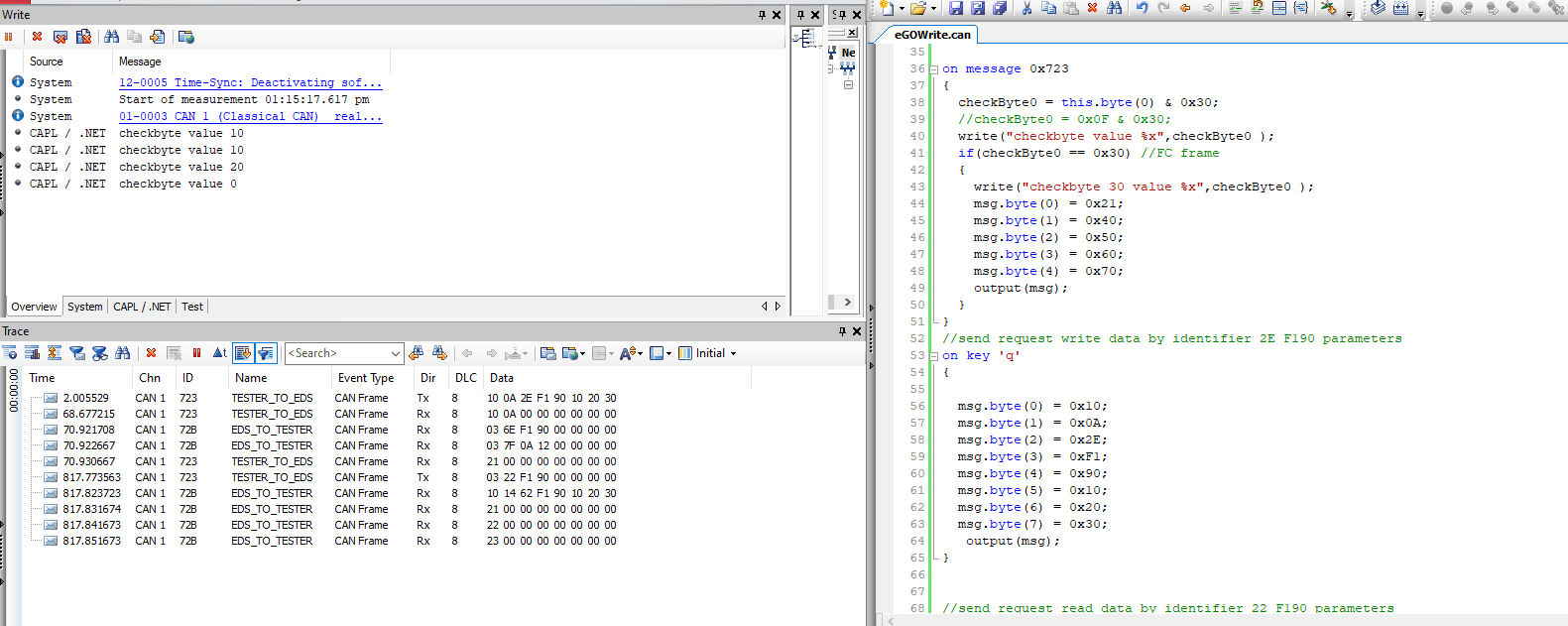Click binoculars find icon in editor toolbar

tap(1115, 8)
